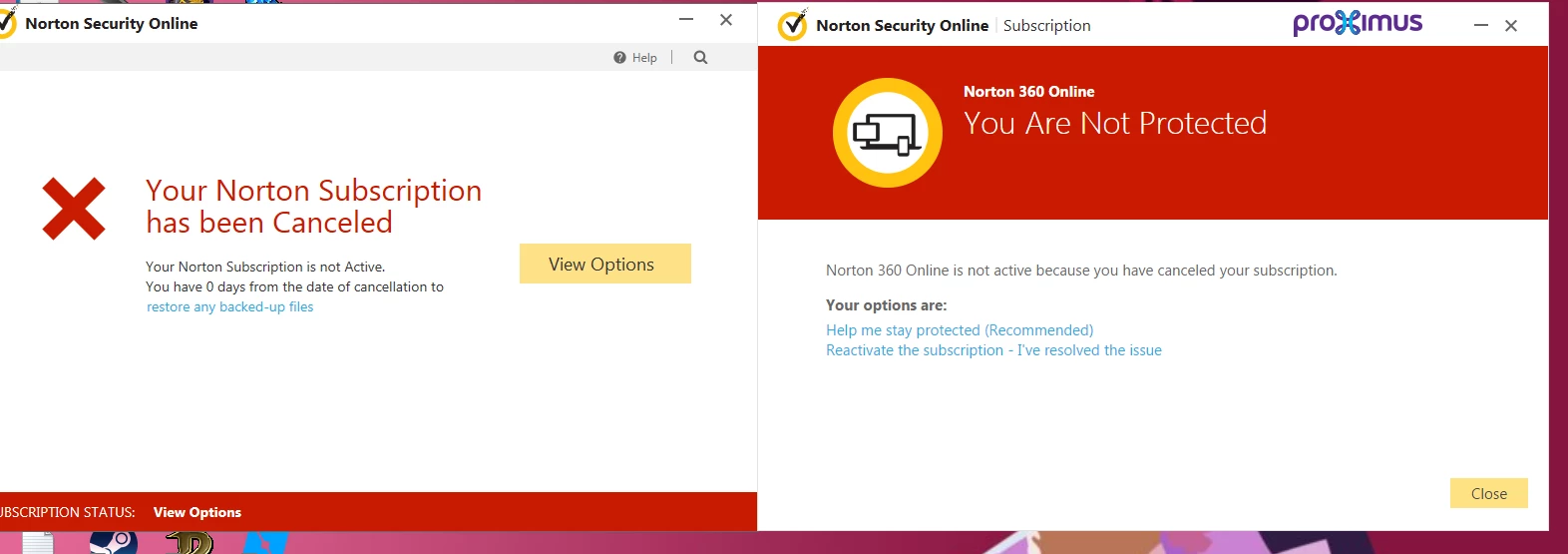Click the "Your Norton Subscription has been Canceled" heading

pos(313,206)
